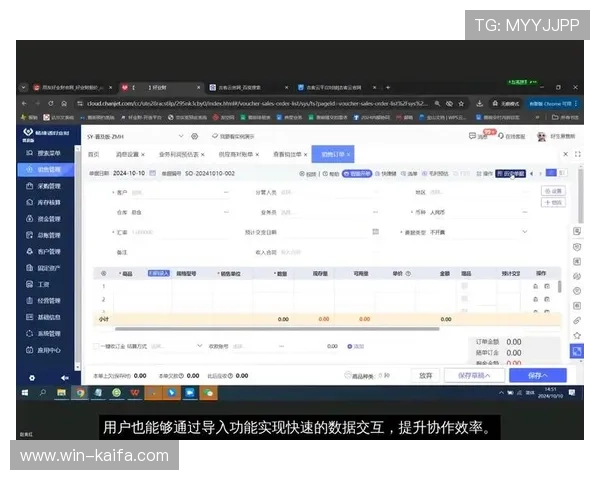Viewport: 600px width, 480px height.
Task: Open the Fixed assets (固定资产) sidebar item
Action: tap(43, 268)
